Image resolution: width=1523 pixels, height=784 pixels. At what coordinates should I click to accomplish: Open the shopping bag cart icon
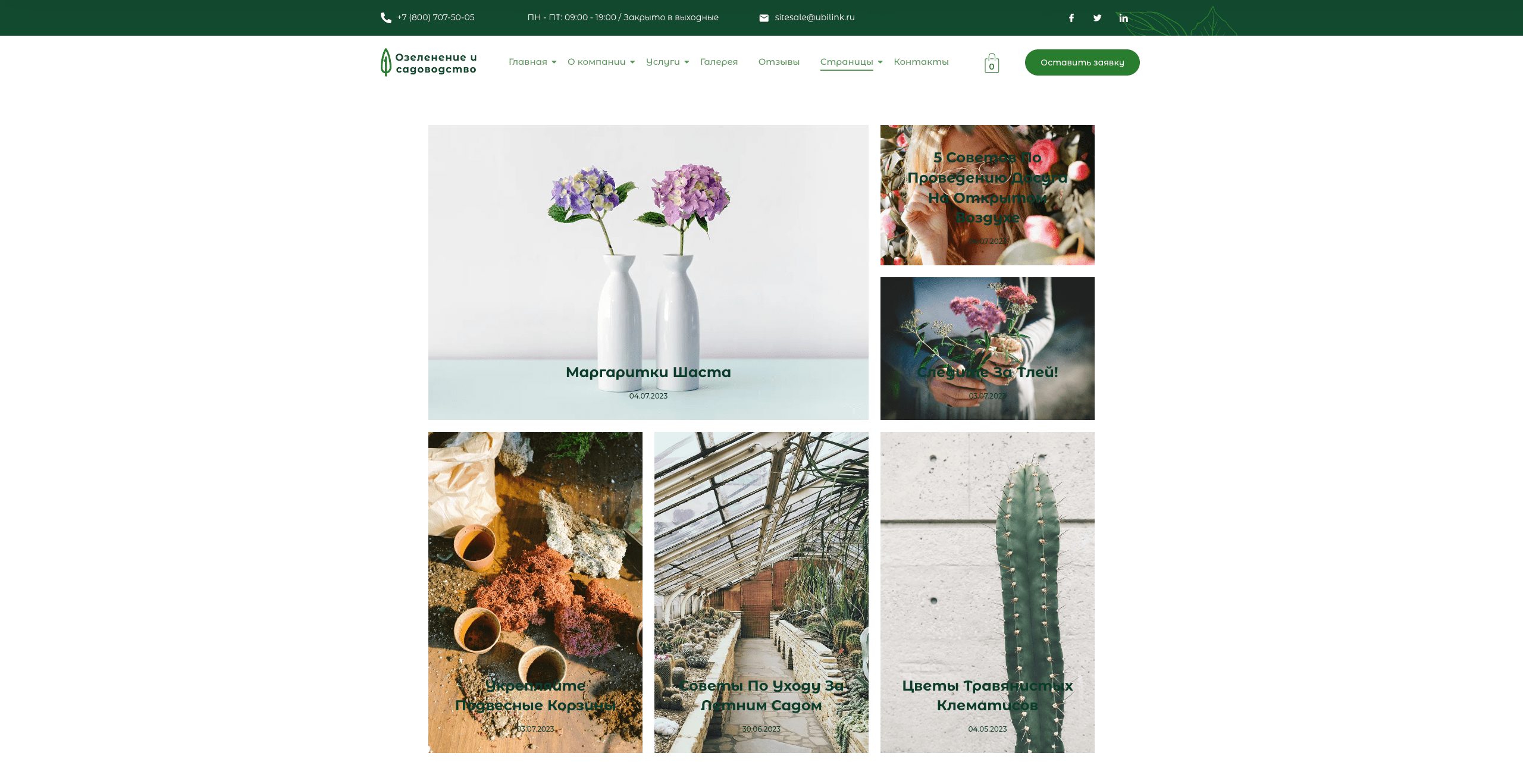pyautogui.click(x=992, y=62)
